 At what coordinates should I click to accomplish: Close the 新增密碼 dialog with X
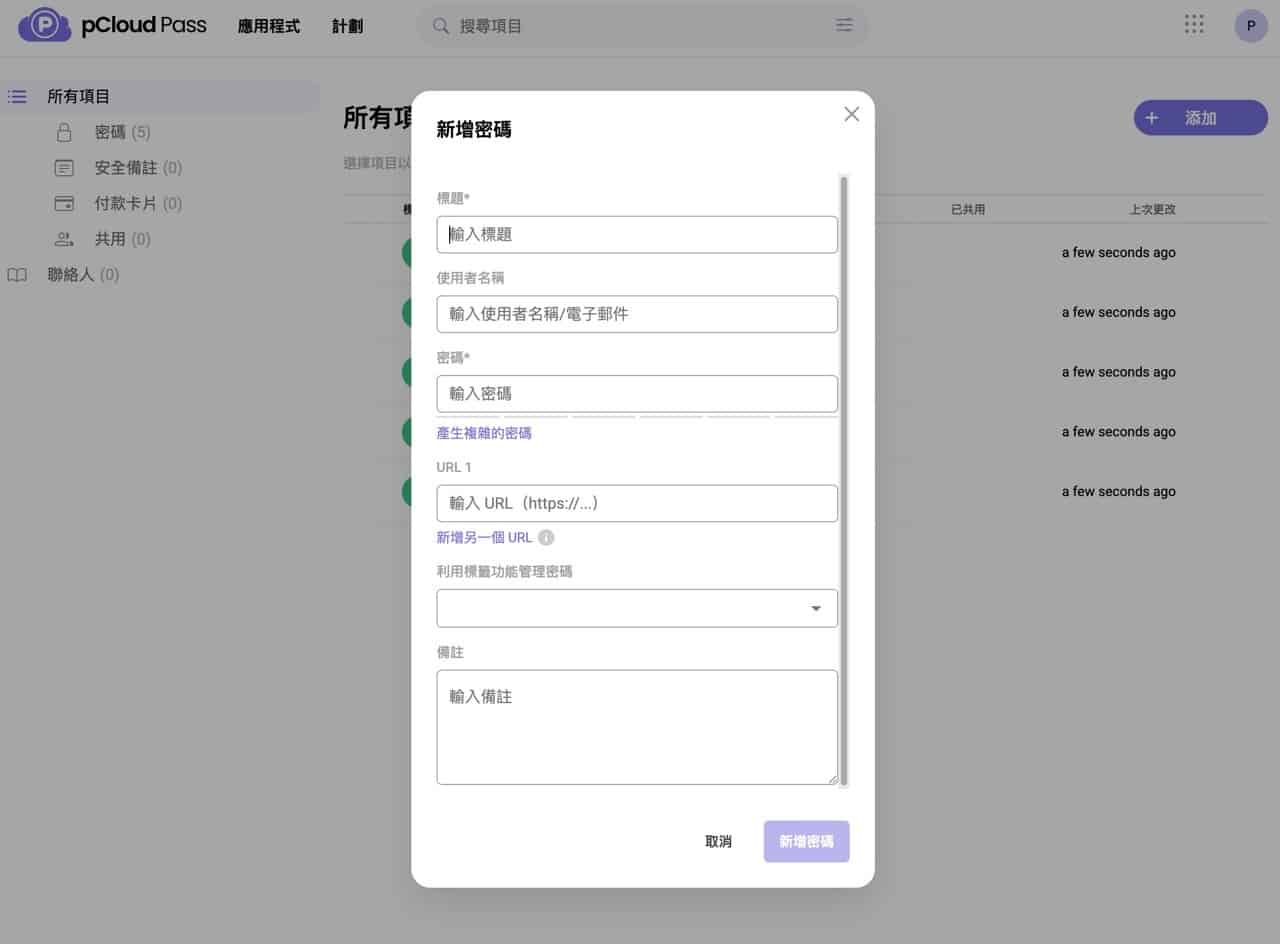coord(852,114)
